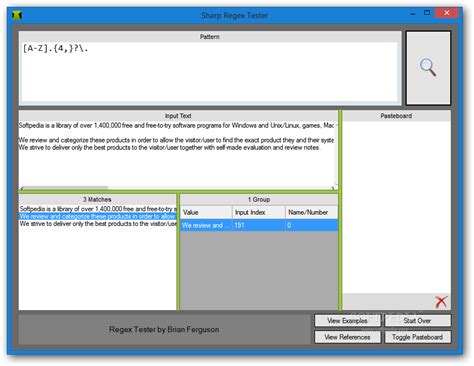The image size is (474, 366).
Task: Click the Name/Number cell showing 0
Action: click(311, 225)
